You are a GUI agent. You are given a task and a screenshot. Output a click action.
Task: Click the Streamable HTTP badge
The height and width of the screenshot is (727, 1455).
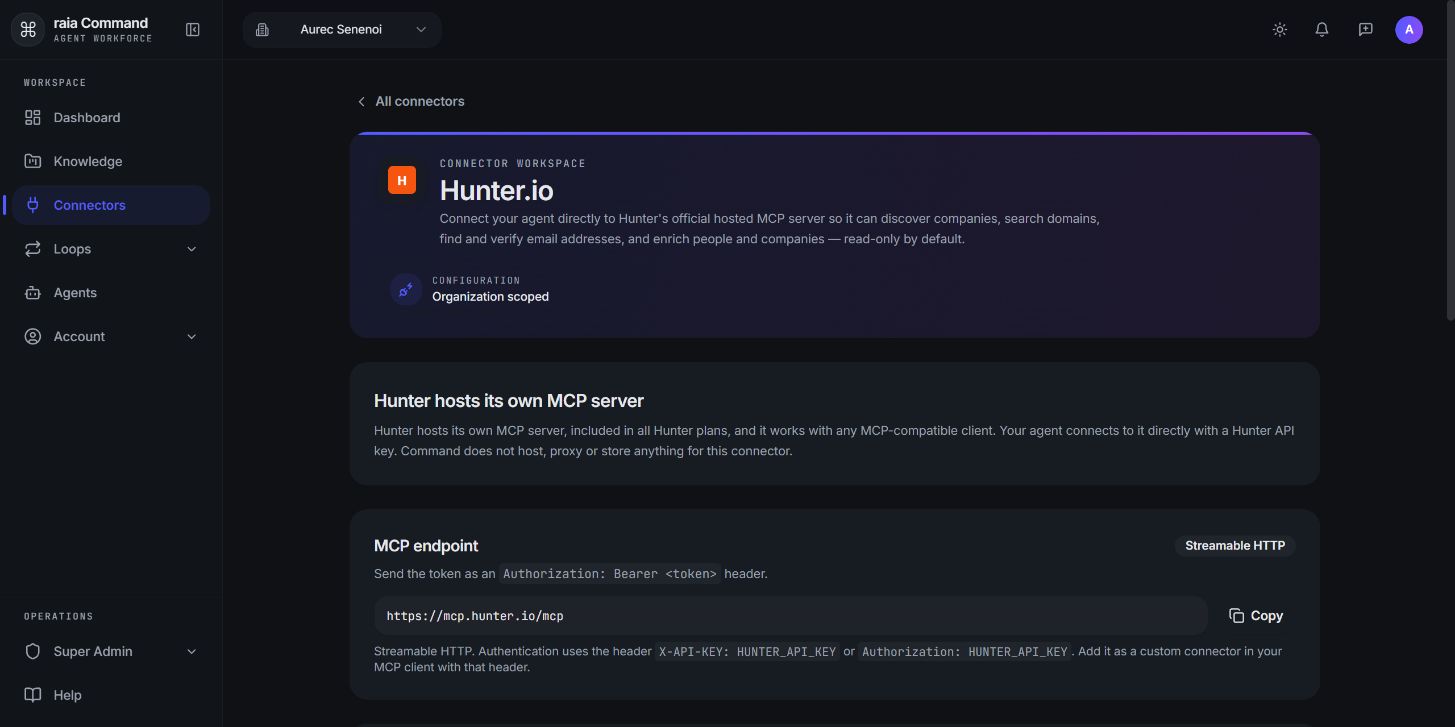click(1235, 546)
